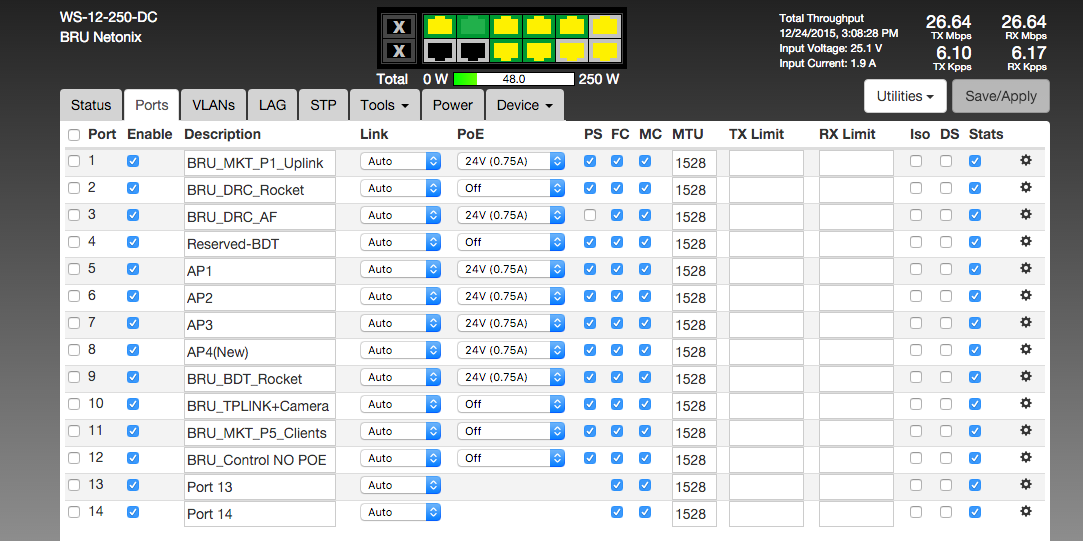This screenshot has width=1083, height=541.
Task: Select gray-bordered port 11 icon in top row
Action: (x=605, y=26)
